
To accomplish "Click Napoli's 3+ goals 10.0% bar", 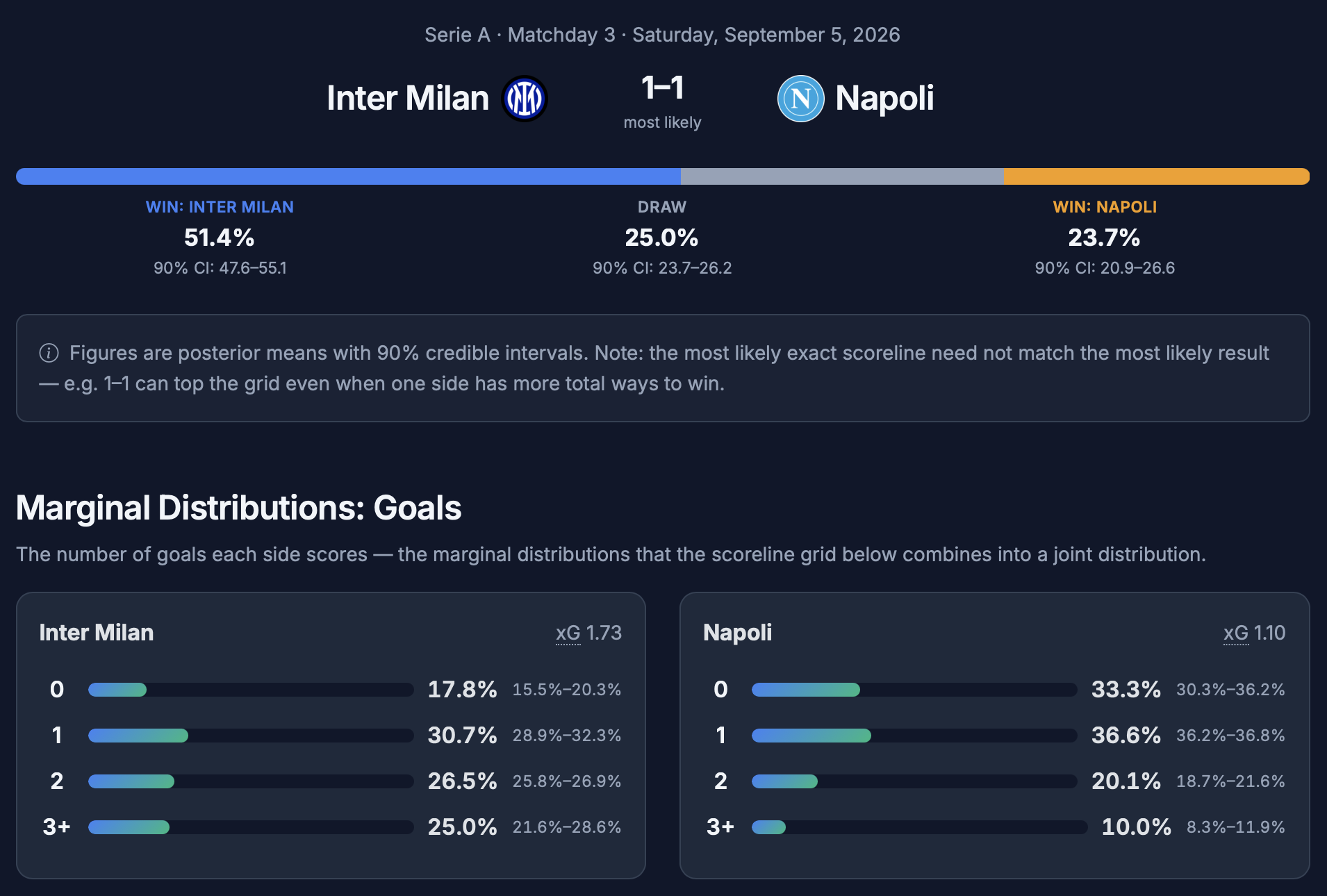I will click(919, 827).
